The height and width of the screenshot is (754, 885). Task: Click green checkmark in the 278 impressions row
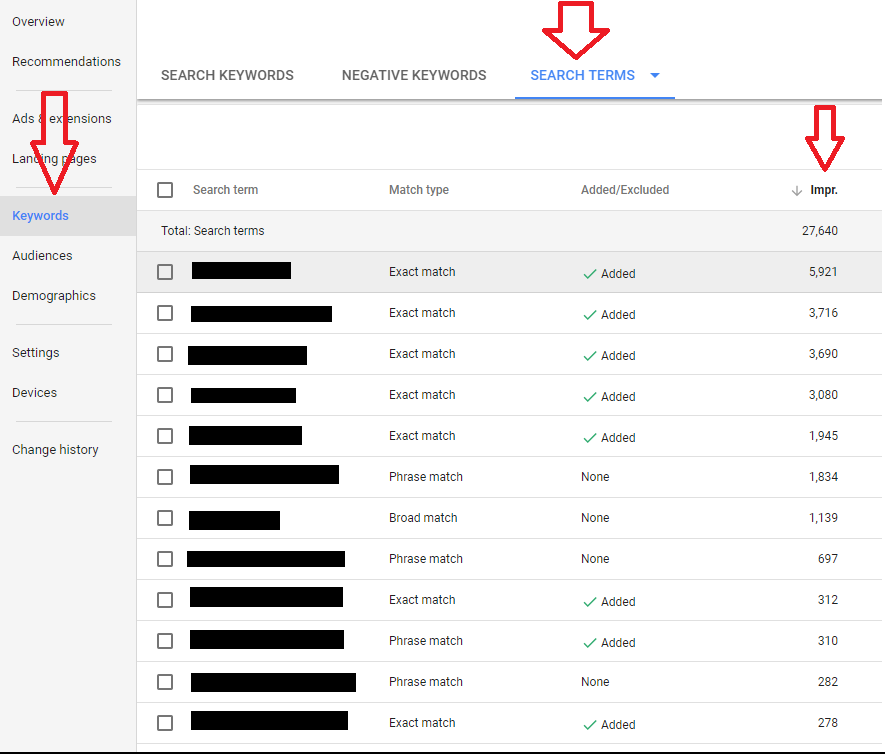(x=590, y=724)
